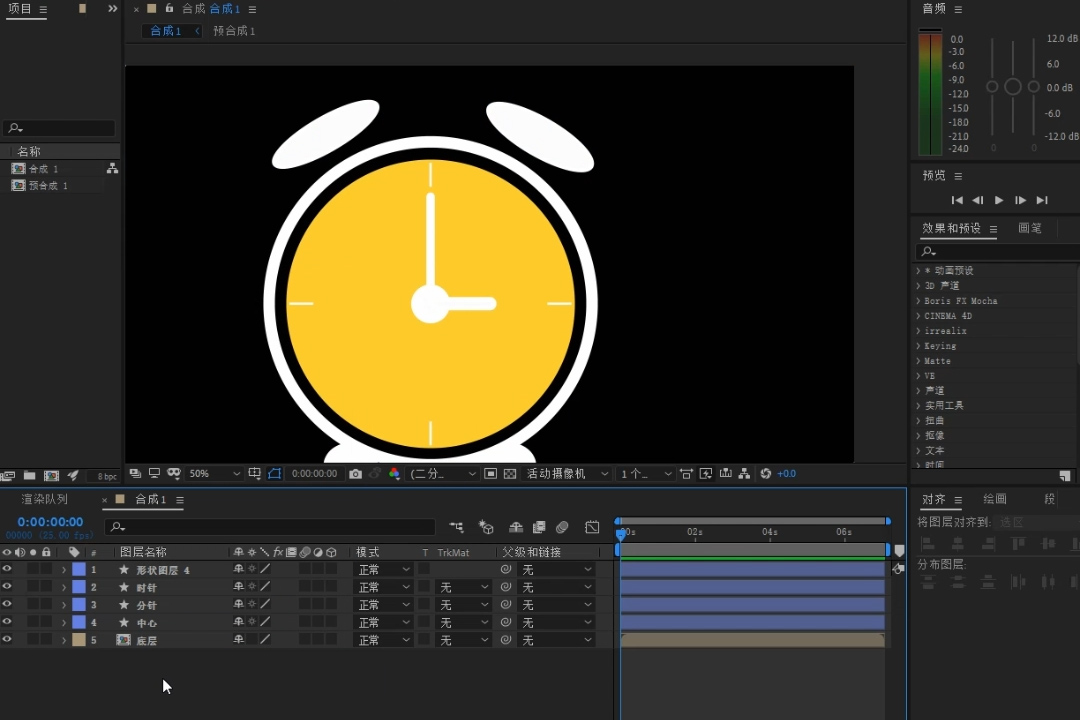Image resolution: width=1080 pixels, height=720 pixels.
Task: Open the composition mini-flowchart in timeline
Action: pos(456,528)
